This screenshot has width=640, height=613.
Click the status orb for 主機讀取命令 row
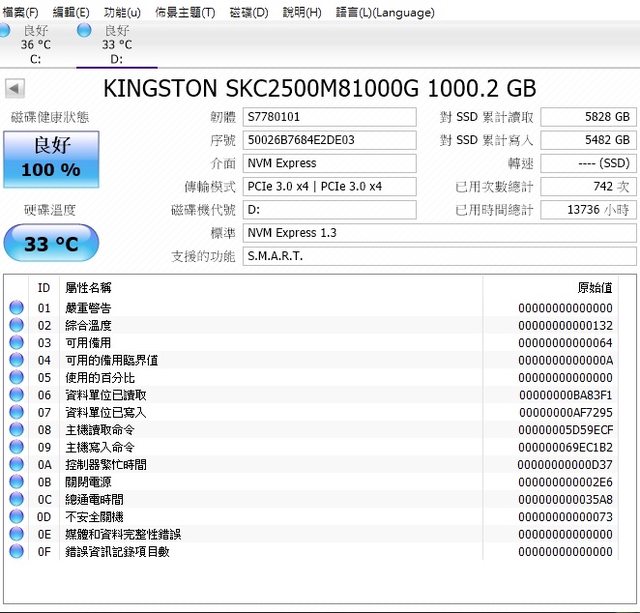point(16,429)
